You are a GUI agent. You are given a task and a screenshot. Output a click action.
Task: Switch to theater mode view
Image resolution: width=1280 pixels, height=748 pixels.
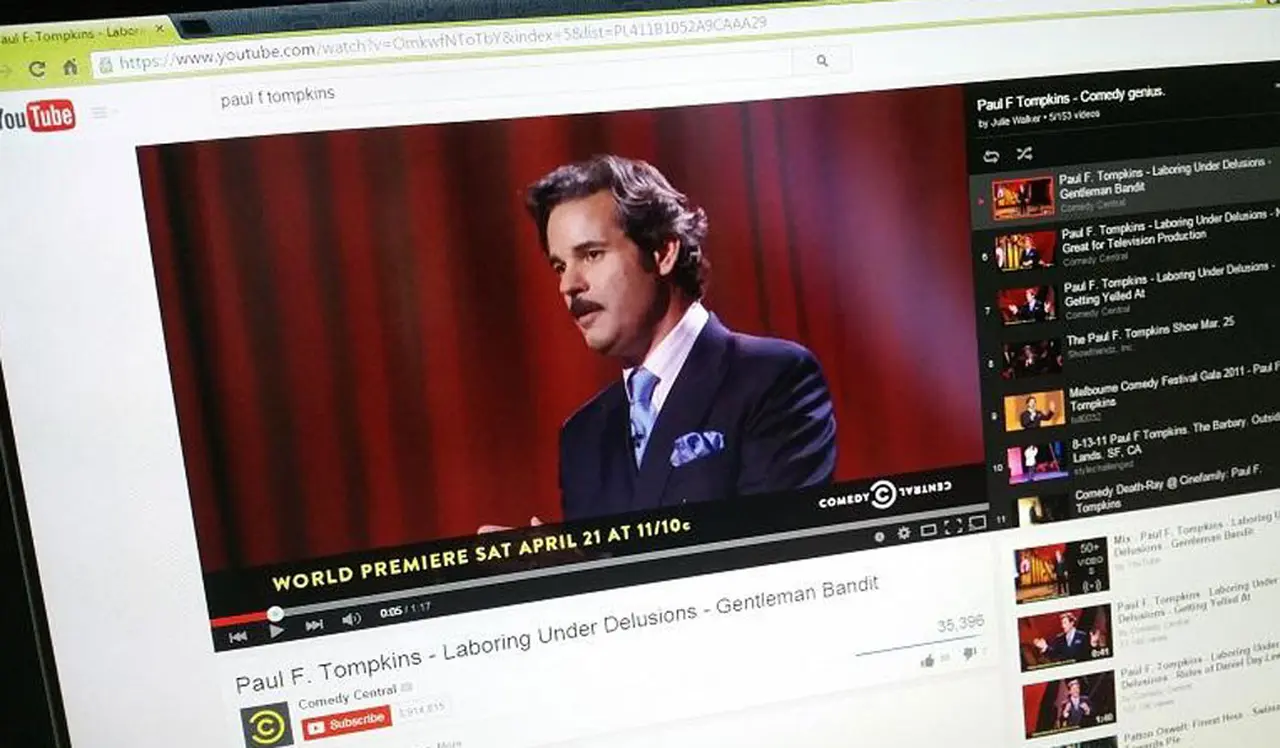tap(928, 528)
